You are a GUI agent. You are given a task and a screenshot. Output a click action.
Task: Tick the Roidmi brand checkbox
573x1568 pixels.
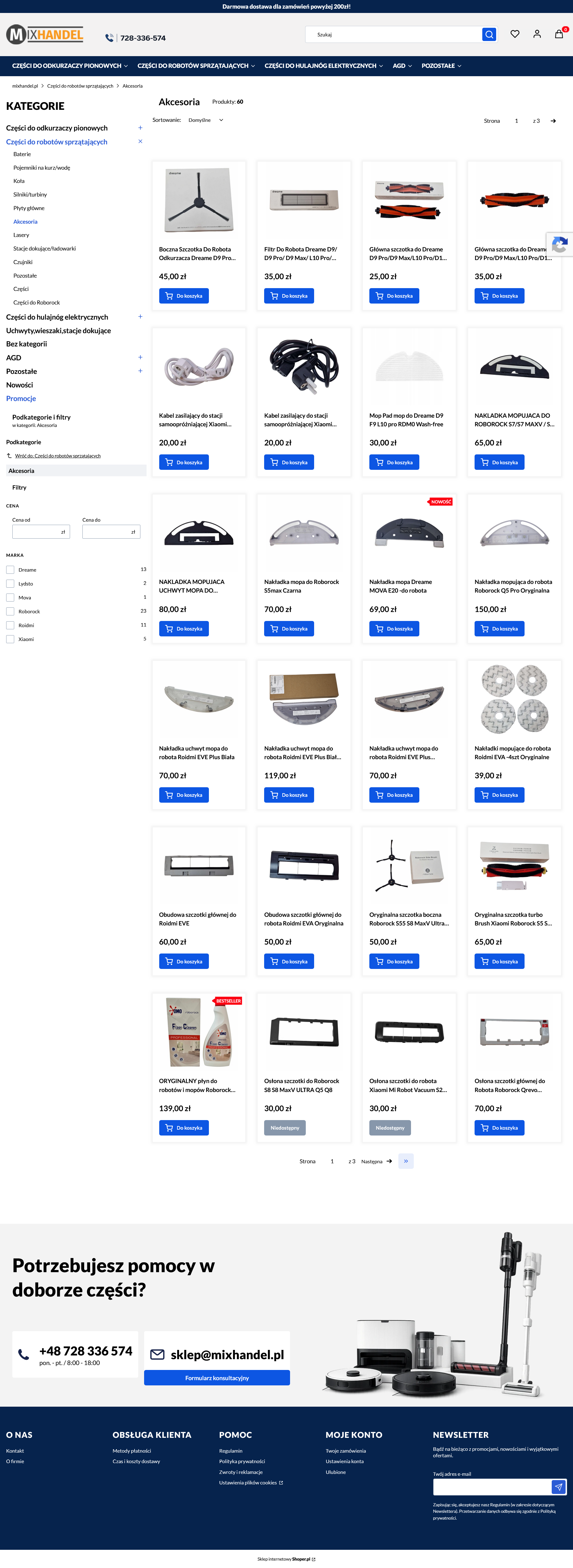10,625
